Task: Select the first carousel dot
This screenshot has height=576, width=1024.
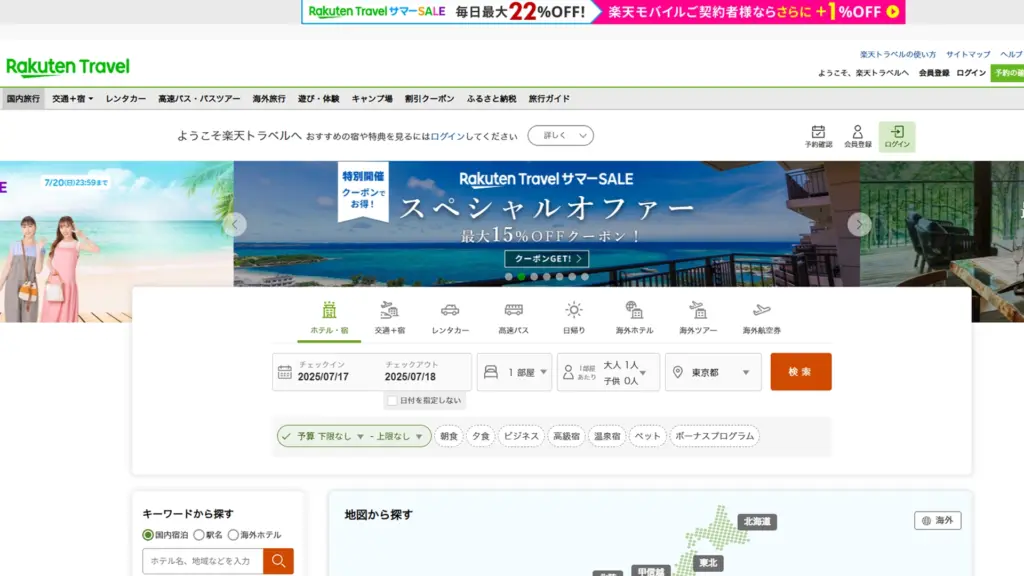Action: [508, 277]
